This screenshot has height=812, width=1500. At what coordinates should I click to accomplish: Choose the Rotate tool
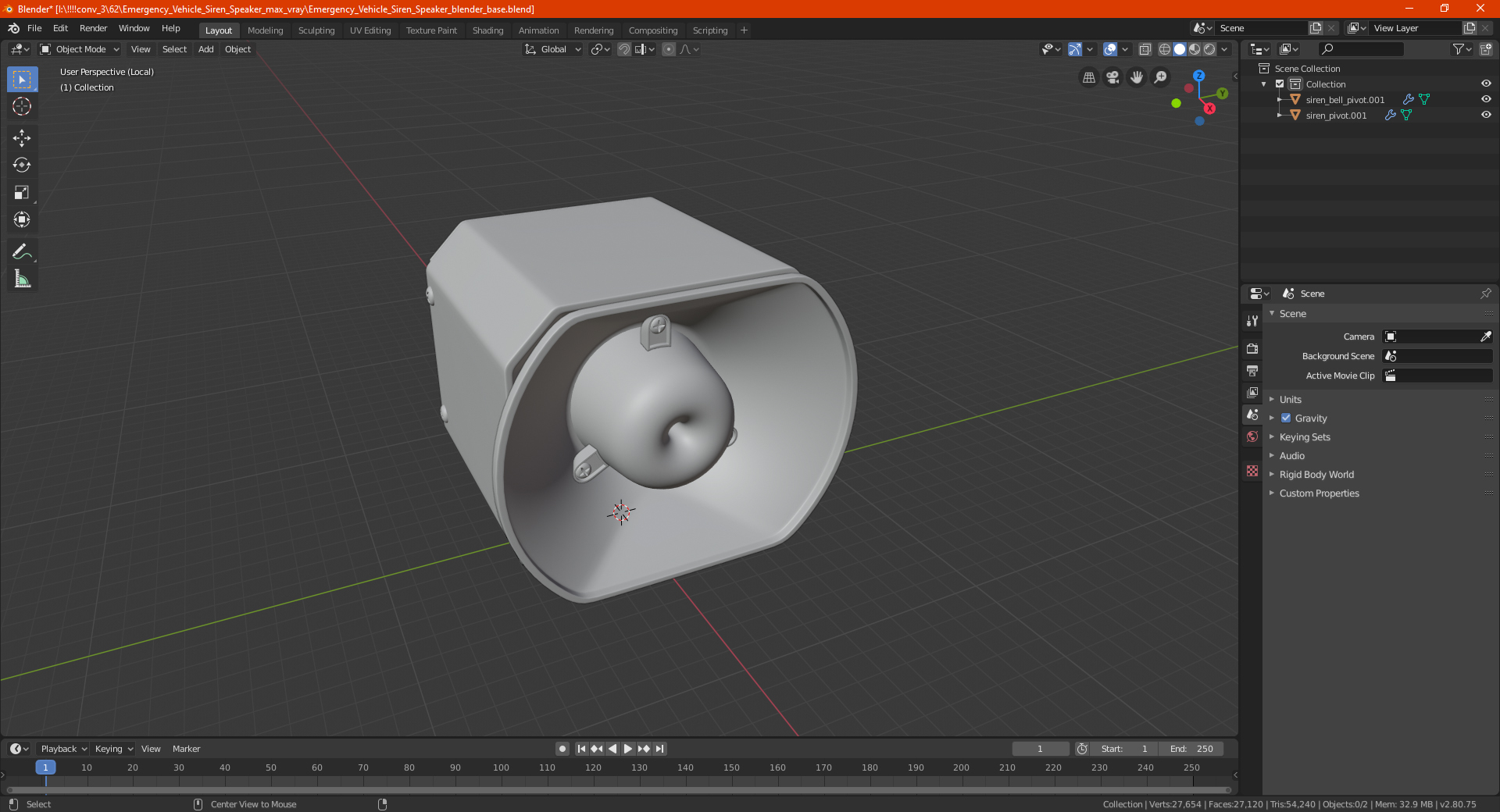(22, 165)
